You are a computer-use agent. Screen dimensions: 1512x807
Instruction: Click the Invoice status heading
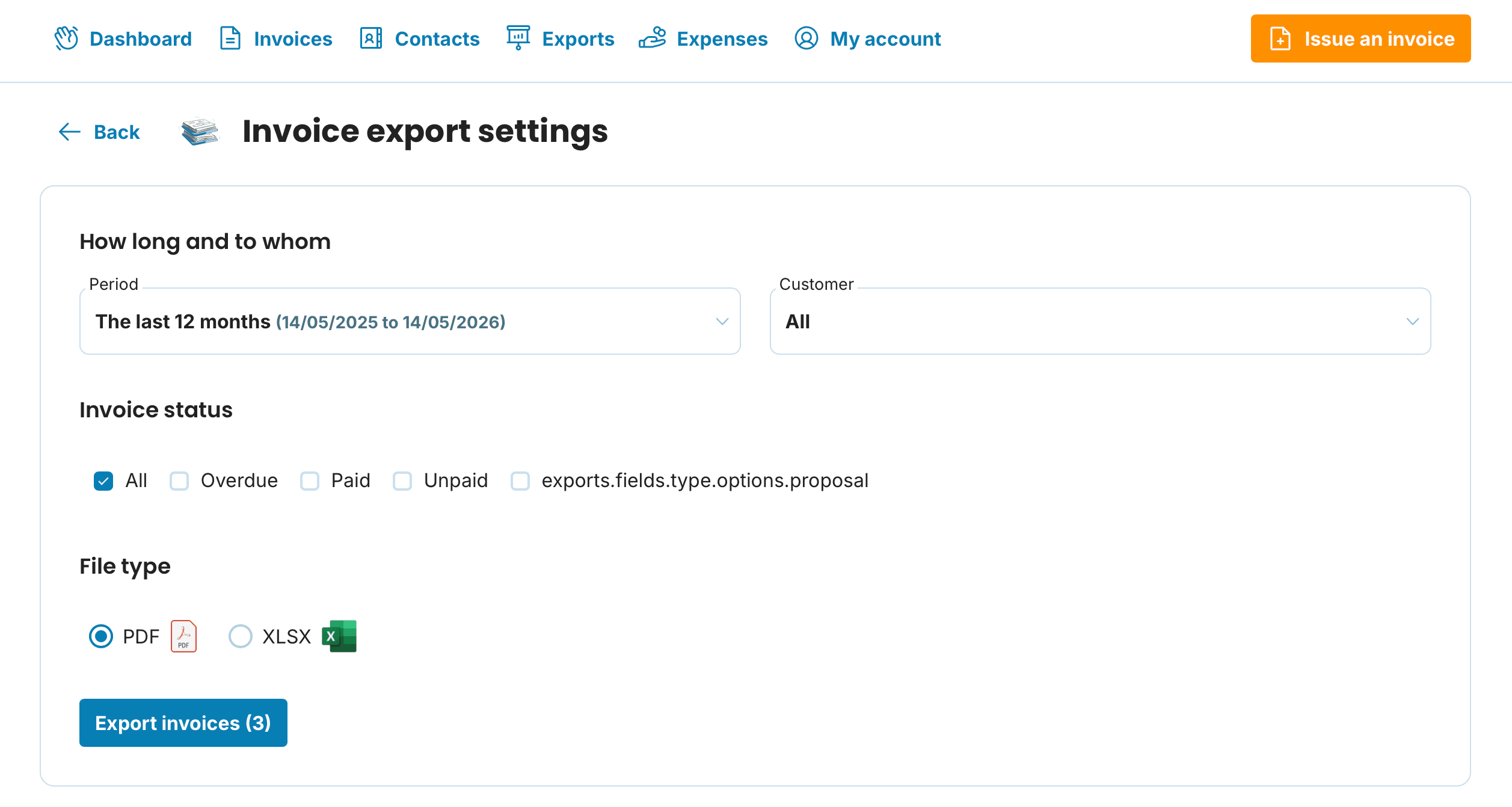click(x=156, y=410)
